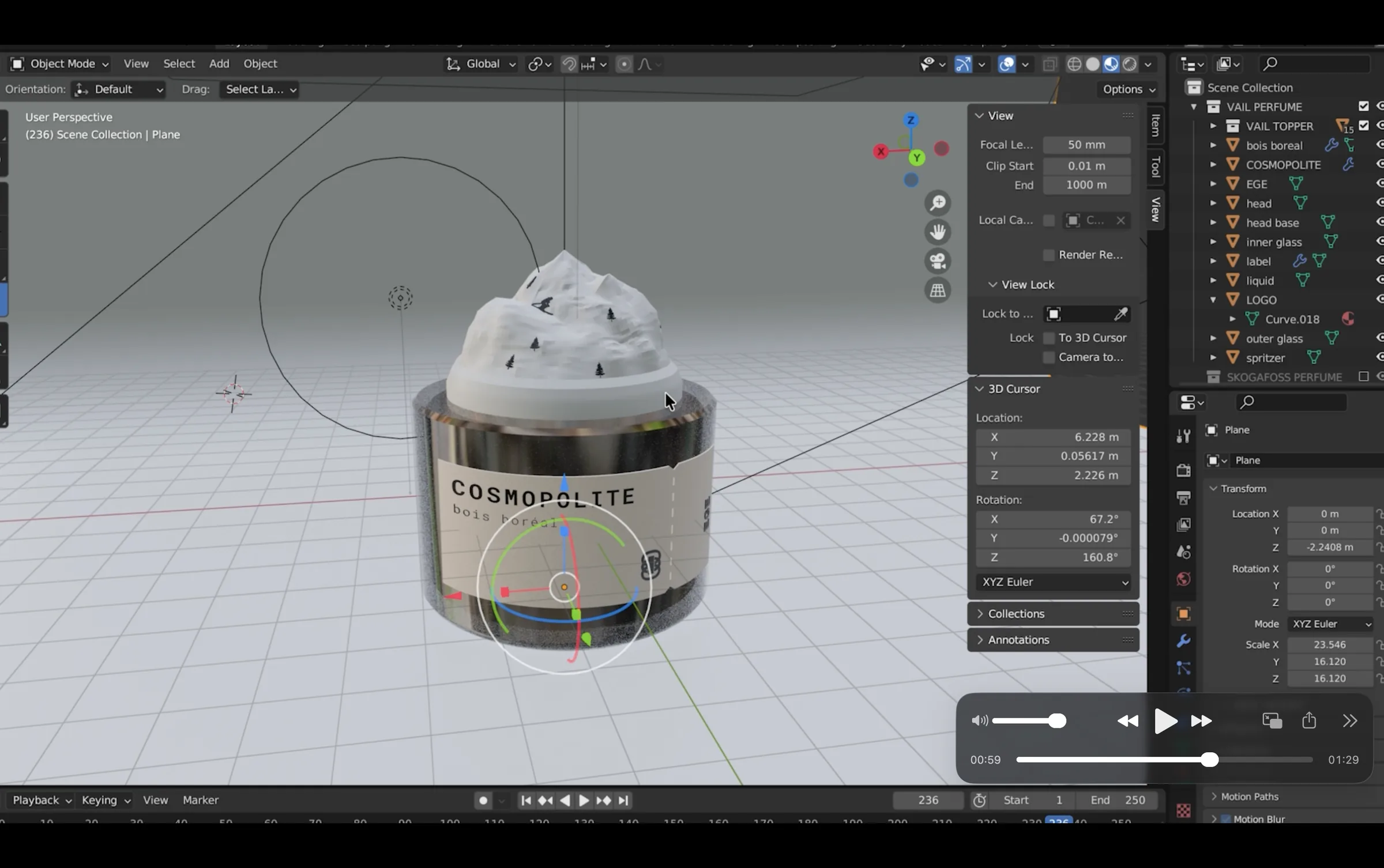
Task: Click the pan view hand icon
Action: click(938, 232)
